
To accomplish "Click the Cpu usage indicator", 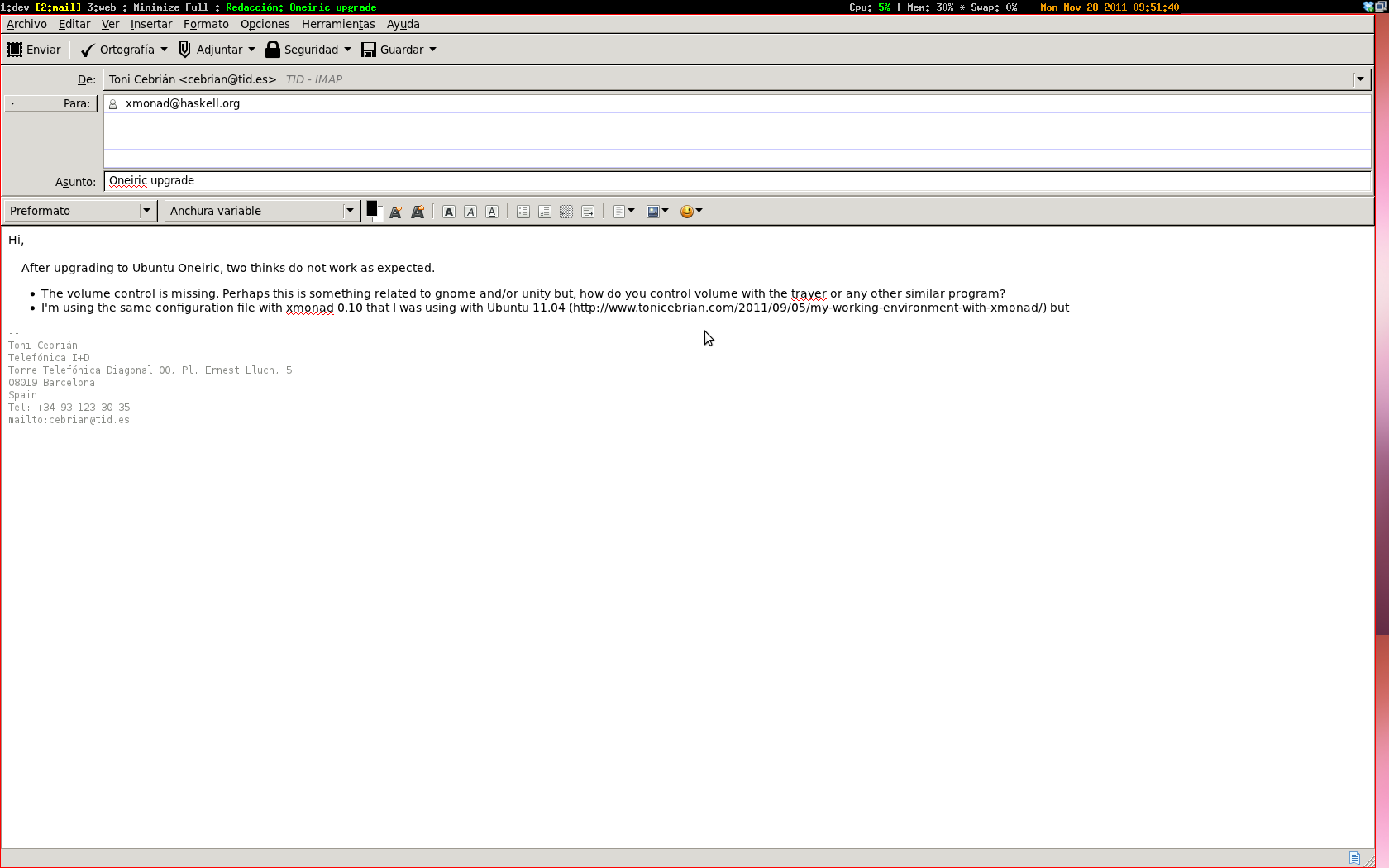I will [x=870, y=7].
